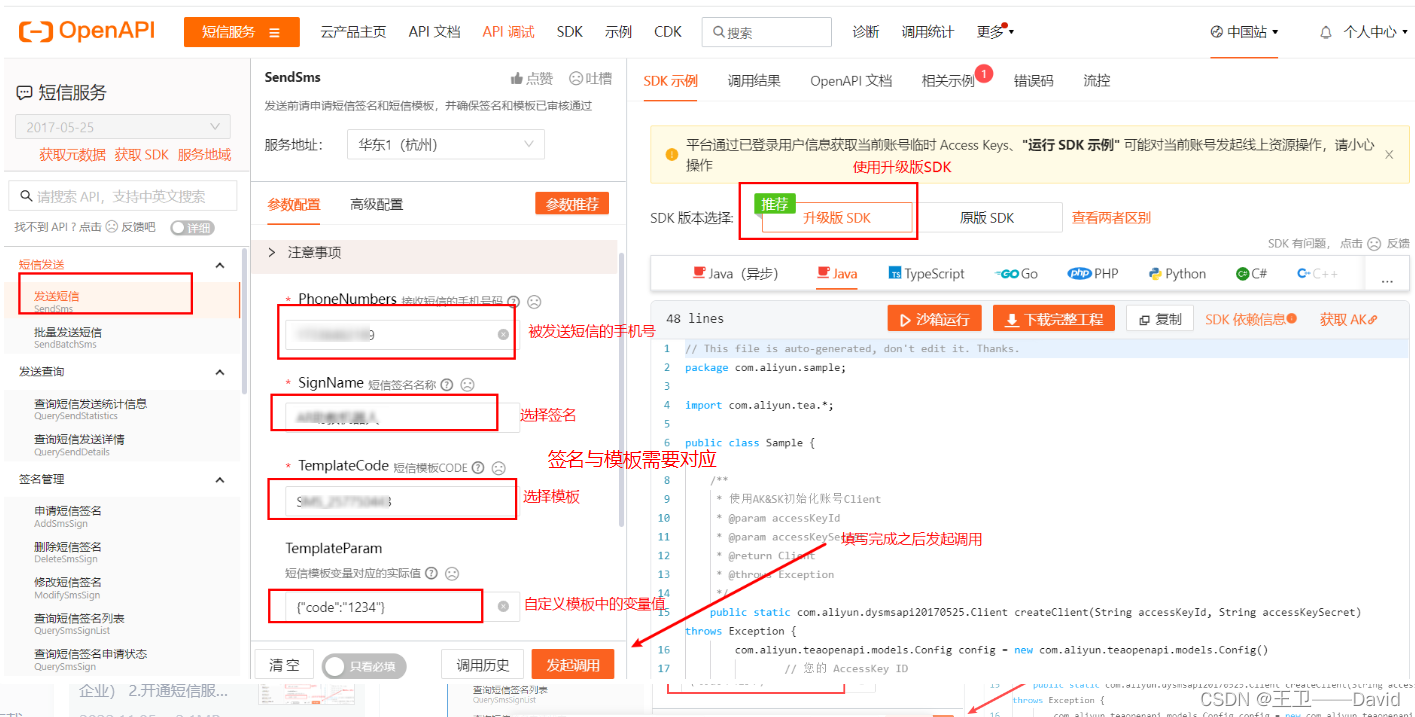1415x717 pixels.
Task: Open the 2017-05-25 version dropdown
Action: point(122,127)
